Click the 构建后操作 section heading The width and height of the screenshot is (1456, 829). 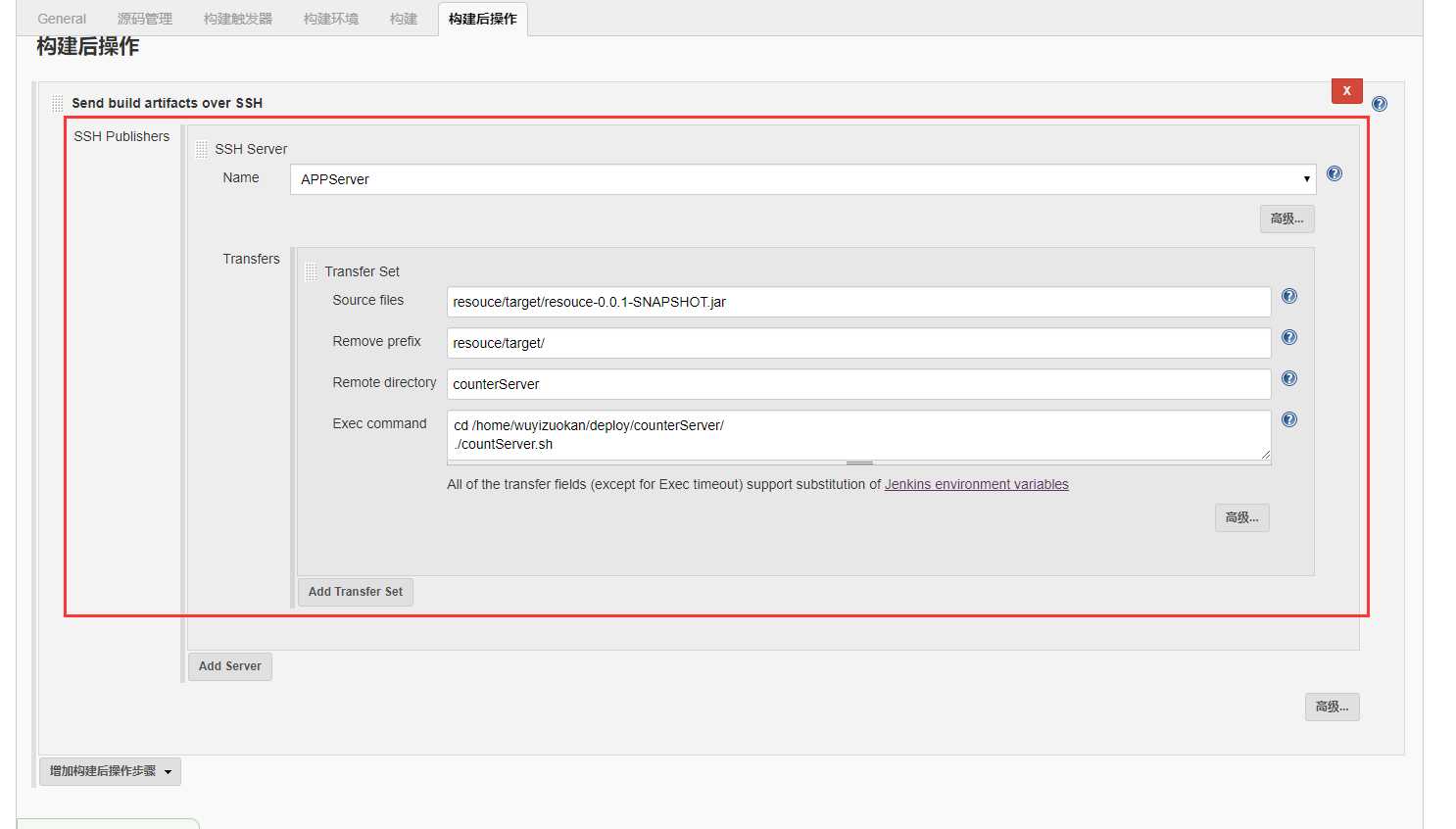coord(88,47)
